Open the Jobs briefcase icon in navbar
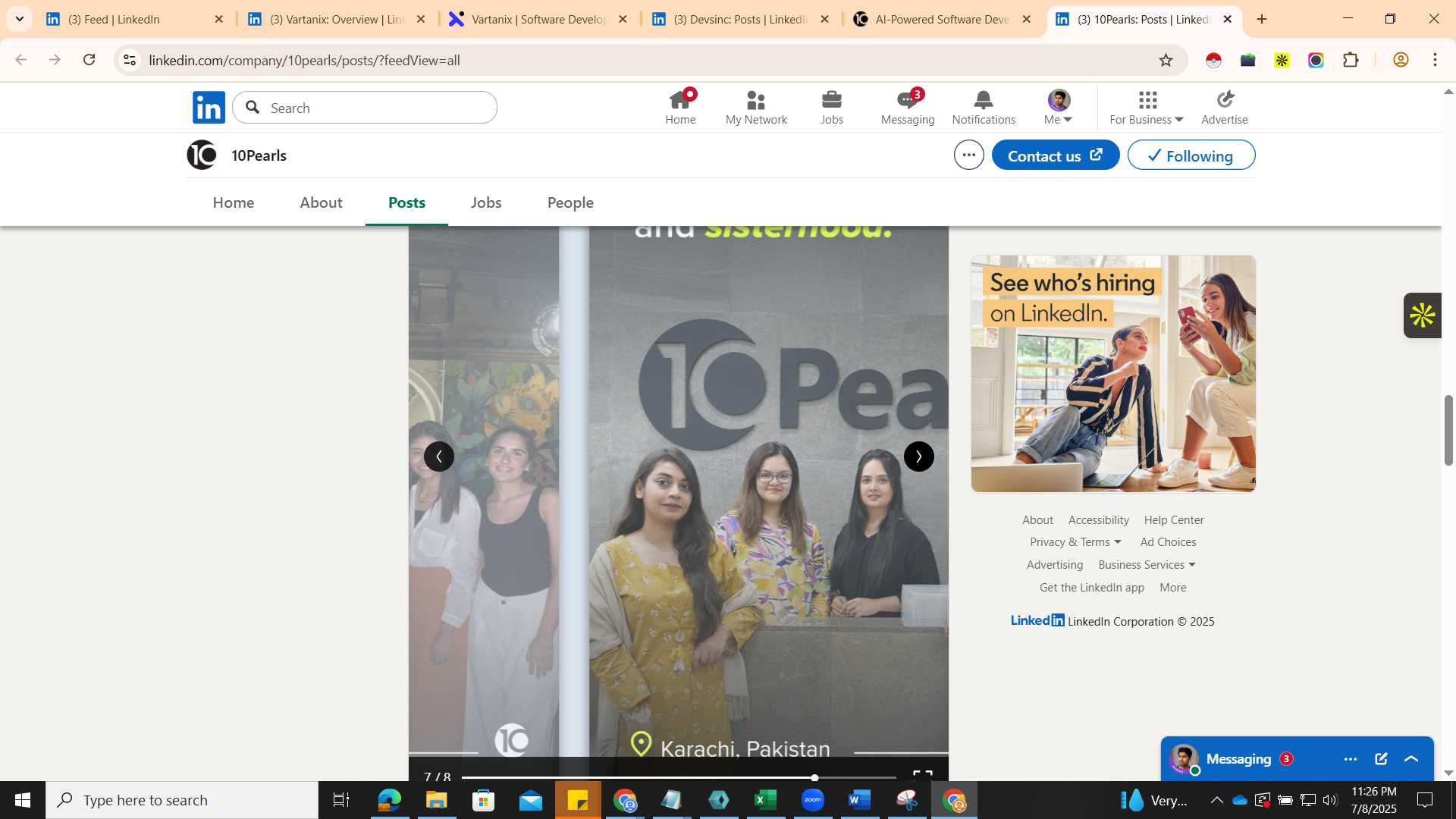Viewport: 1456px width, 819px height. click(x=832, y=107)
